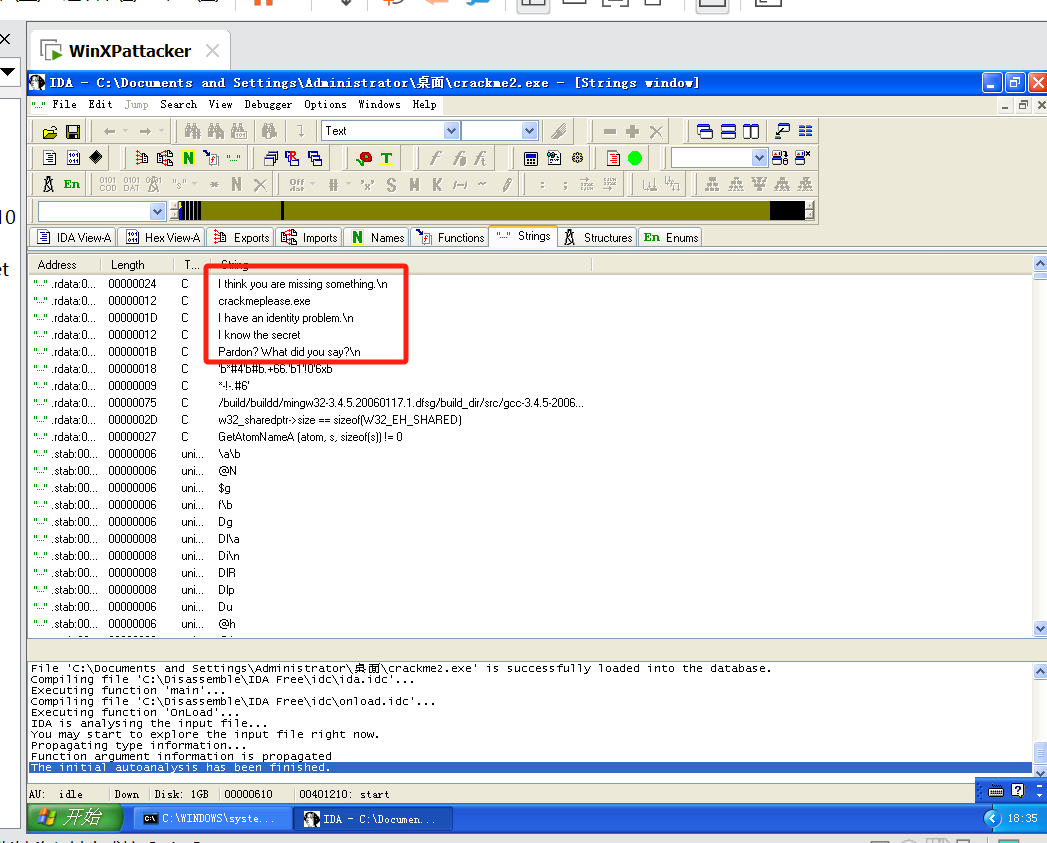Switch to the IDA View-A tab
The width and height of the screenshot is (1047, 843).
tap(73, 237)
